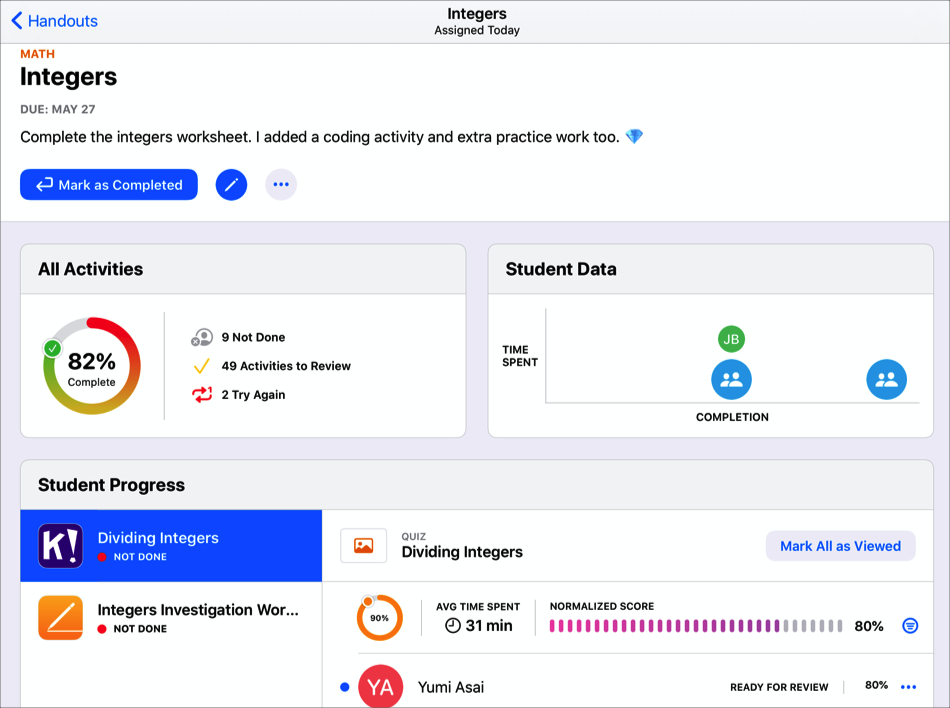Open the normalized score filter icon
Screen dimensions: 950x708
click(x=909, y=626)
